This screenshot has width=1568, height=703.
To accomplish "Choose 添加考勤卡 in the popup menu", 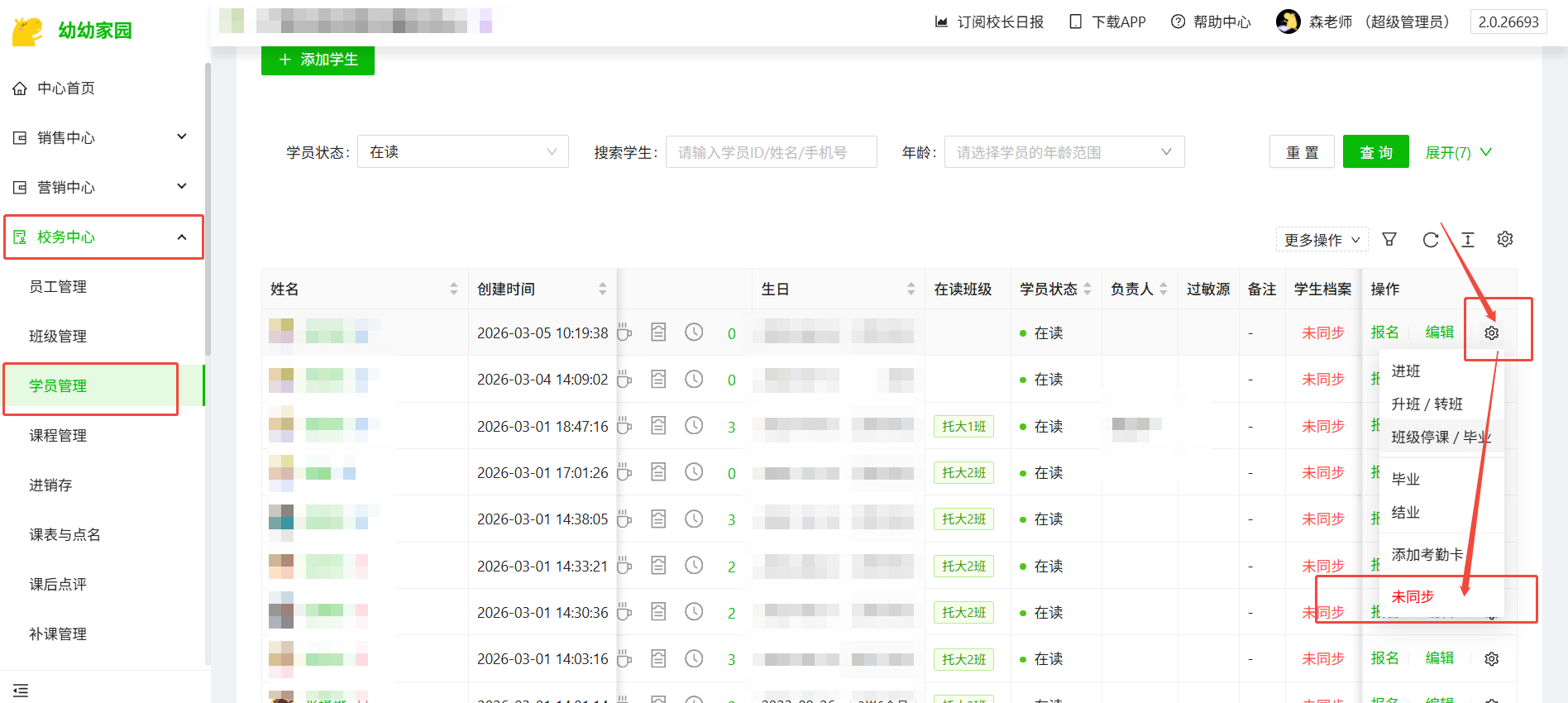I will pyautogui.click(x=1427, y=554).
